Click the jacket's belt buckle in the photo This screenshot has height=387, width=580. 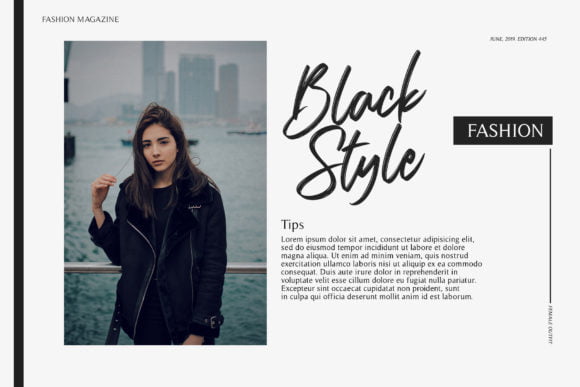214,322
